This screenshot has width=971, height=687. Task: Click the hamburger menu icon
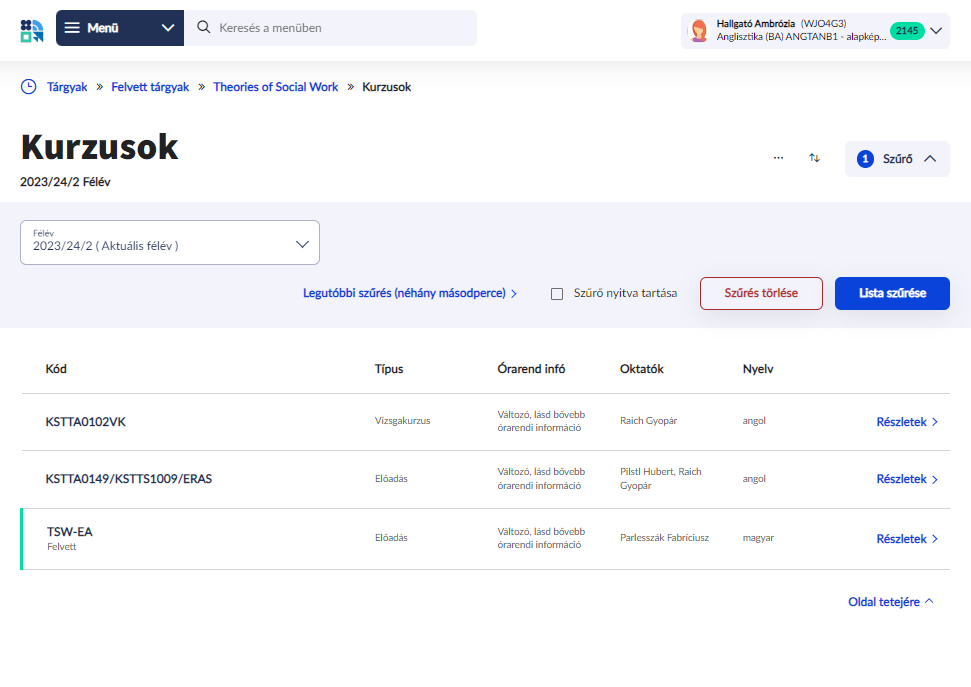[72, 28]
